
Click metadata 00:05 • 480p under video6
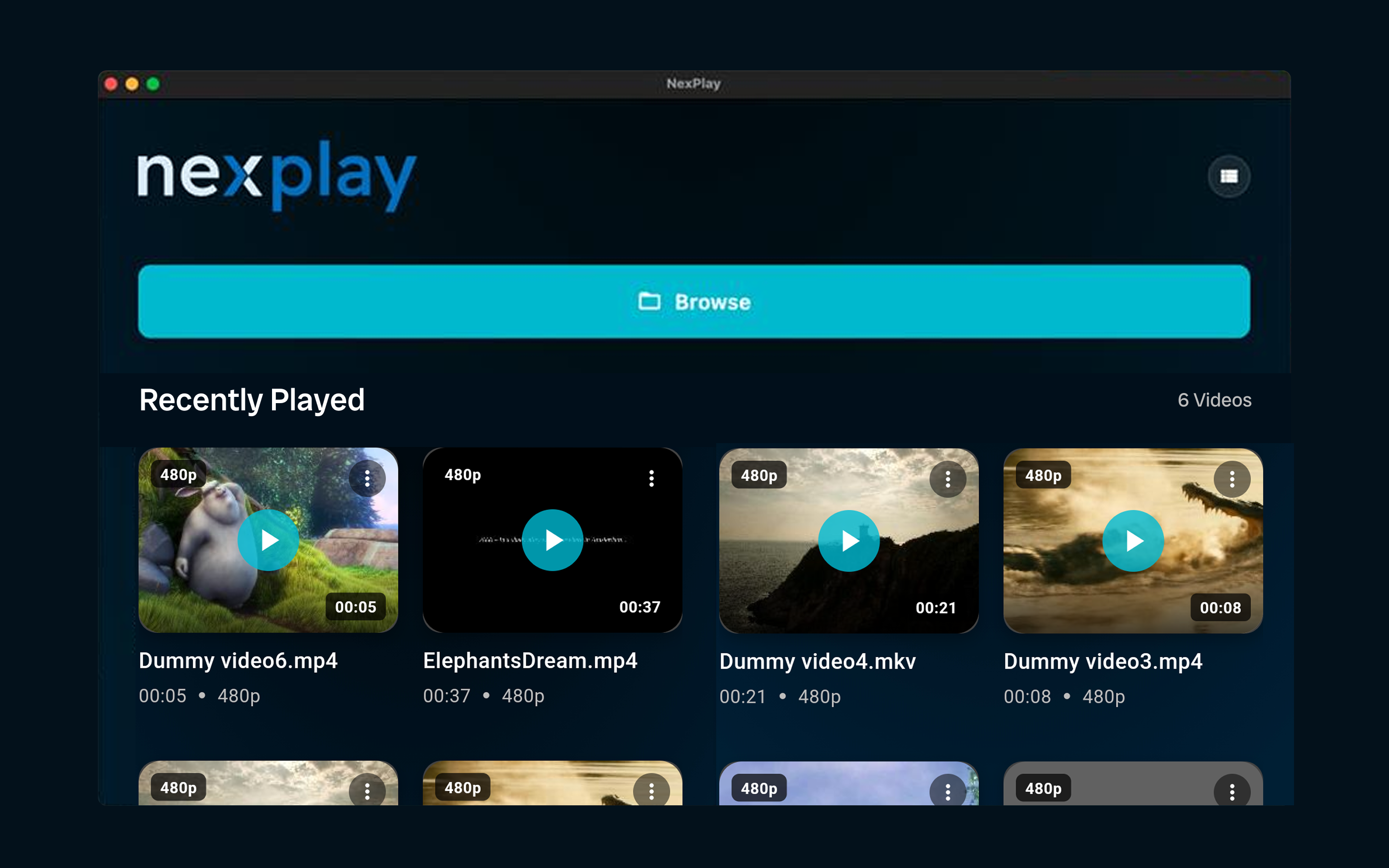pyautogui.click(x=200, y=696)
